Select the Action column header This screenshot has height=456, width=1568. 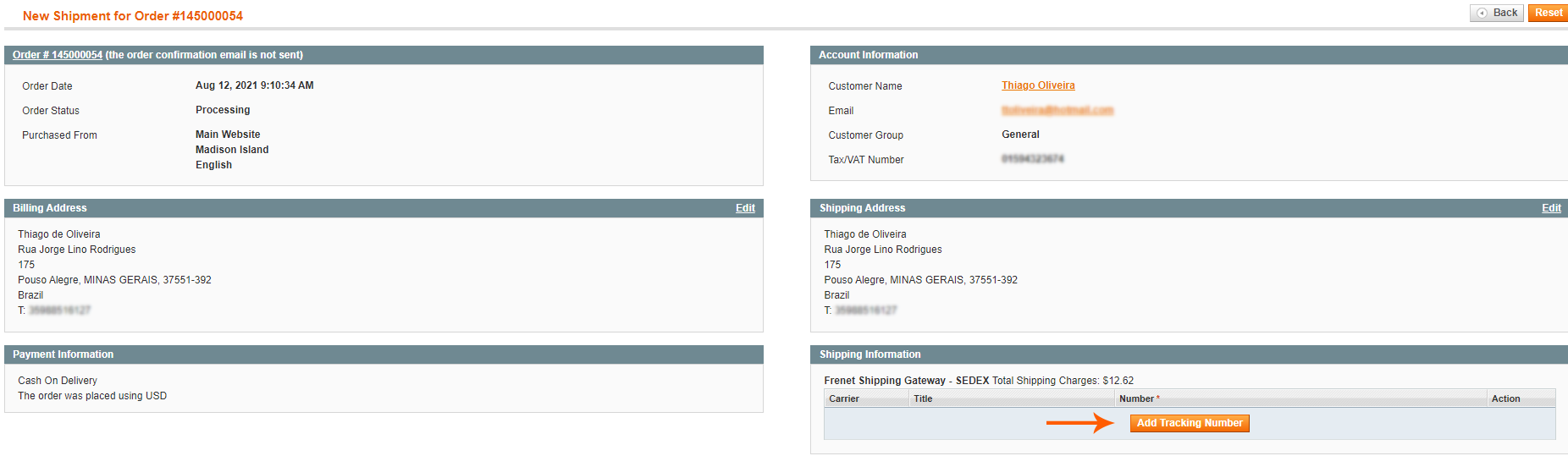click(1521, 398)
